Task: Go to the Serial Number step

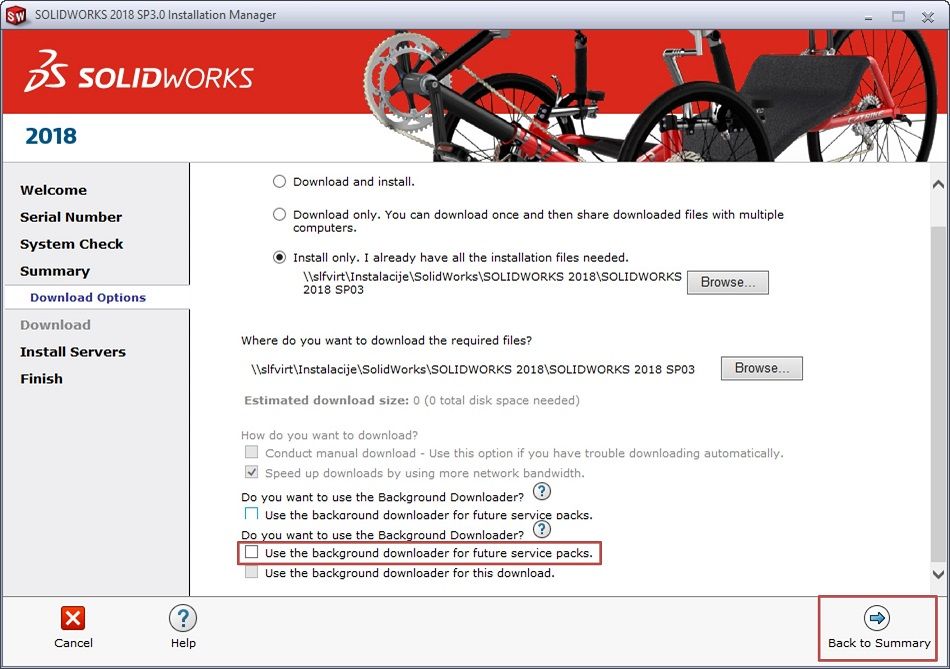Action: tap(71, 217)
